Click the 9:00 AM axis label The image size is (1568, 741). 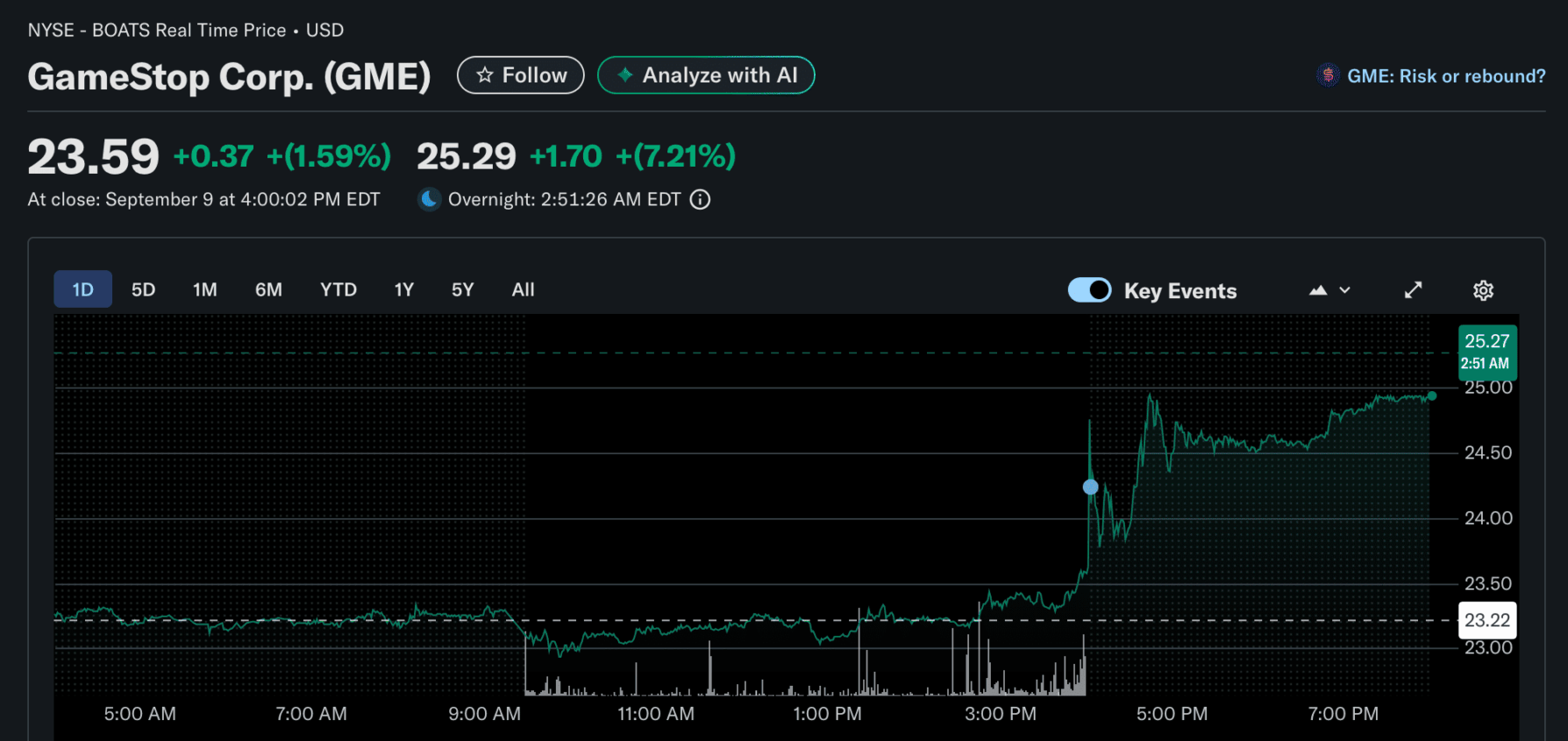point(484,714)
